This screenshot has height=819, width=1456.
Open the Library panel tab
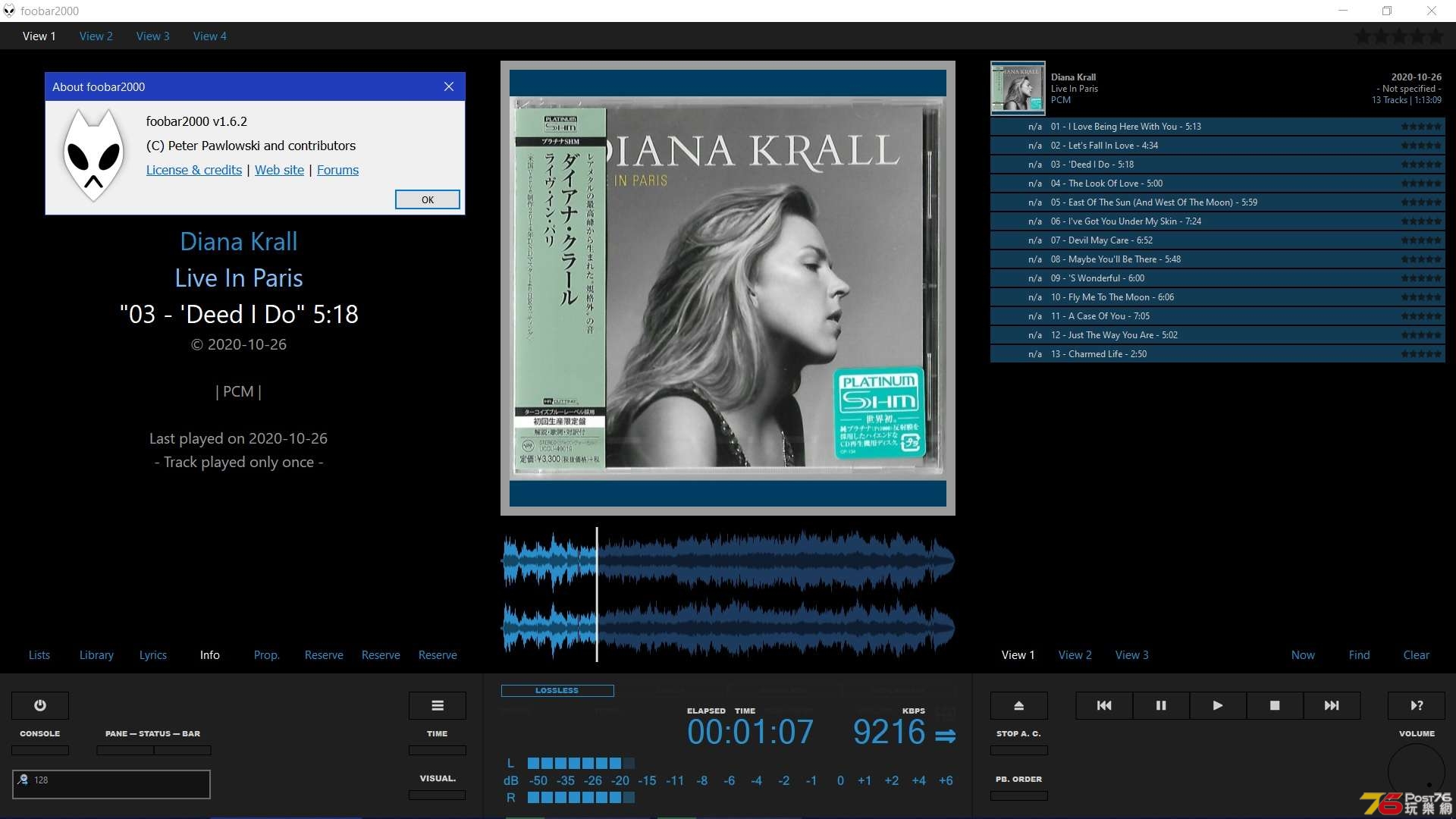point(96,655)
